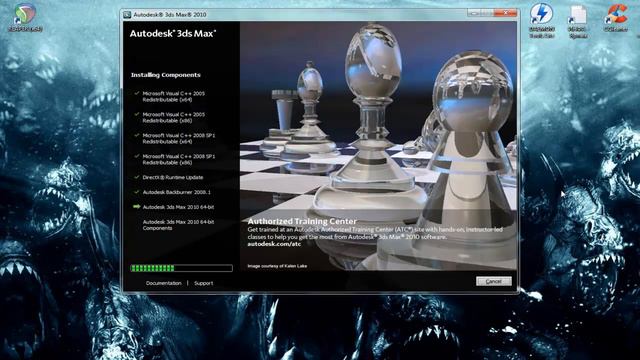Screen dimensions: 640x360
Task: Click checkmark beside Visual C++ 2005 Redistributable (x86)
Action: (136, 115)
